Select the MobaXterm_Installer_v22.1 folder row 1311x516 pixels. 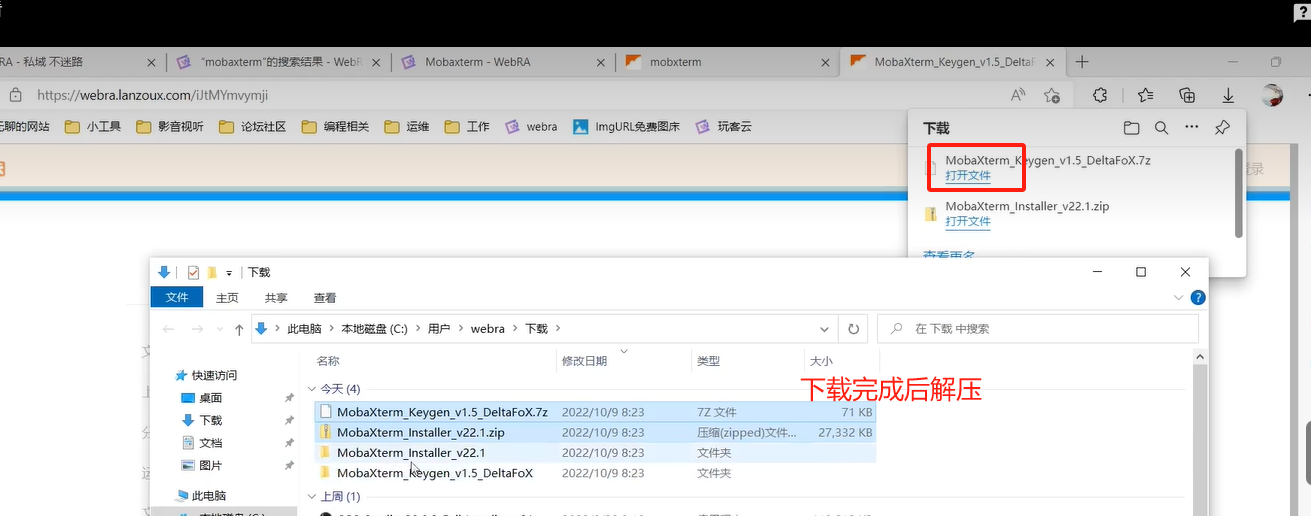[596, 453]
